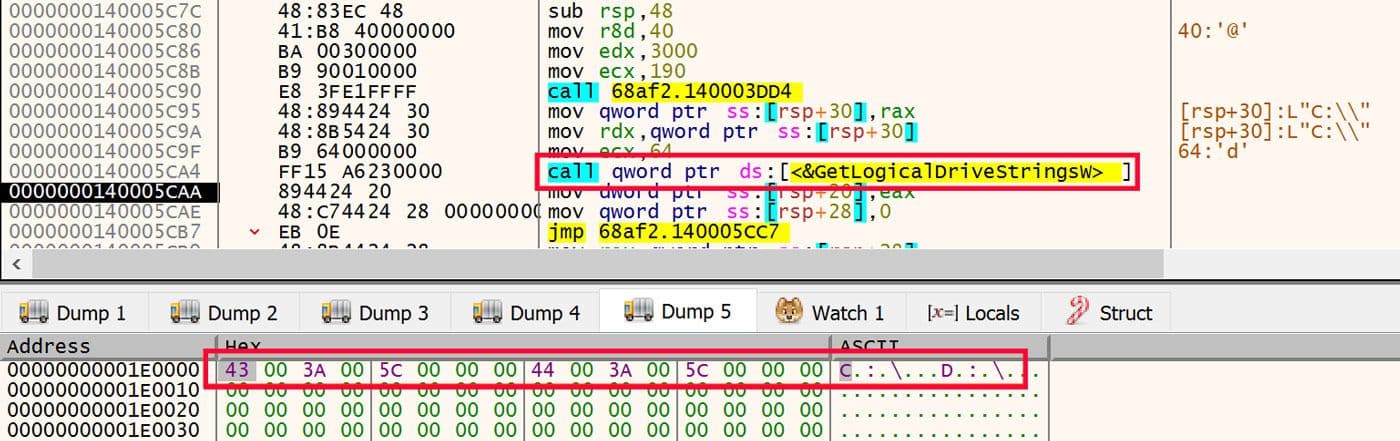This screenshot has width=1400, height=441.
Task: Click dump address 00000000001E0020
Action: point(105,410)
